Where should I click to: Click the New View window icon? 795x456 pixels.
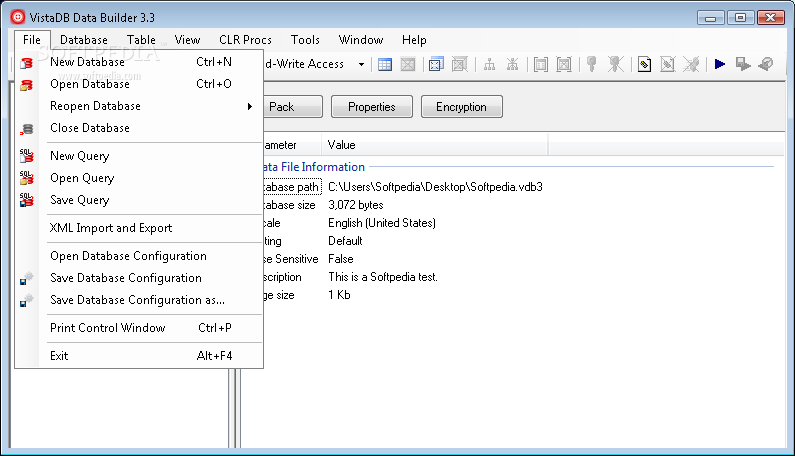(436, 64)
